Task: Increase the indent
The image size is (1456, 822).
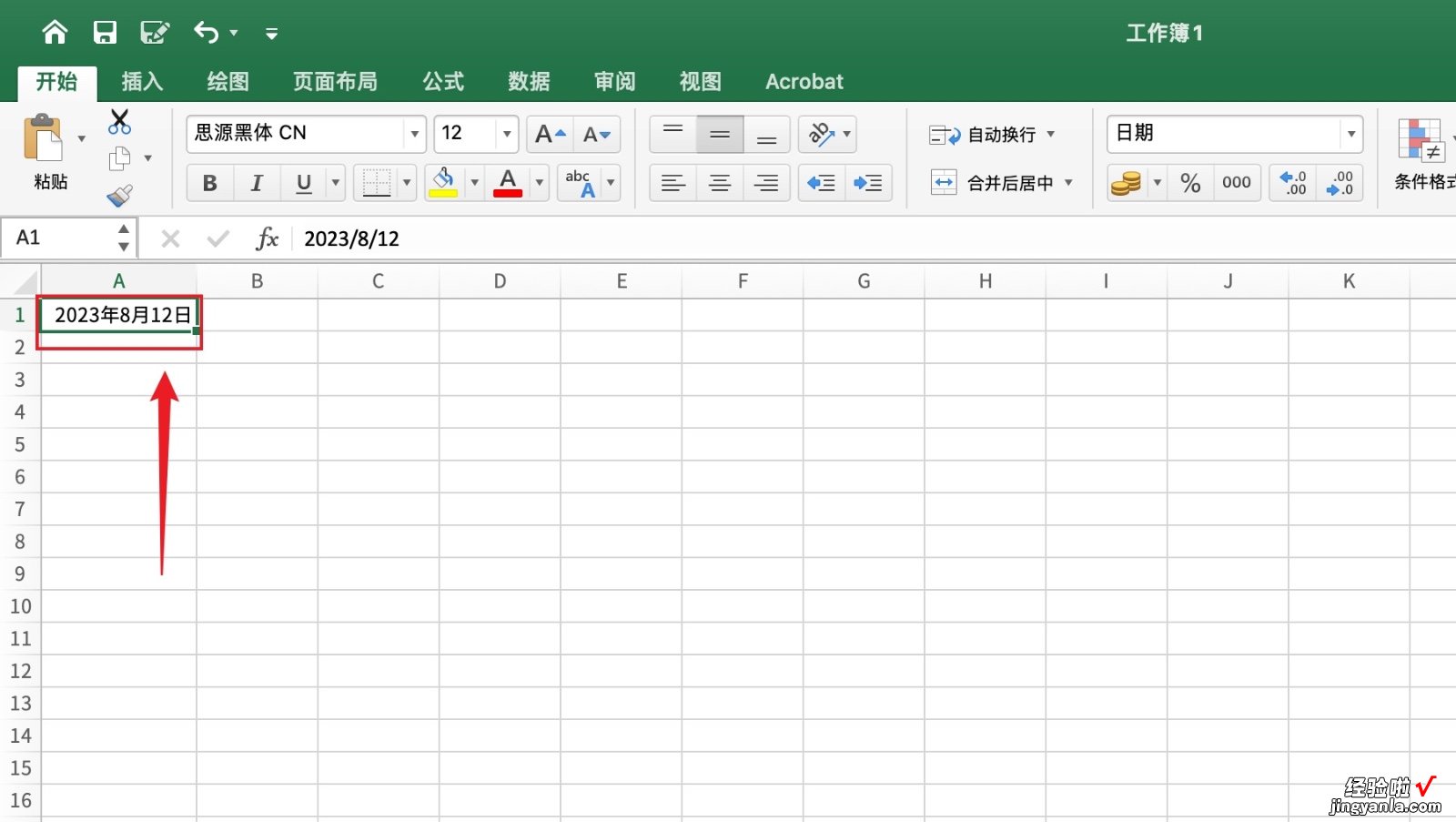Action: coord(868,183)
